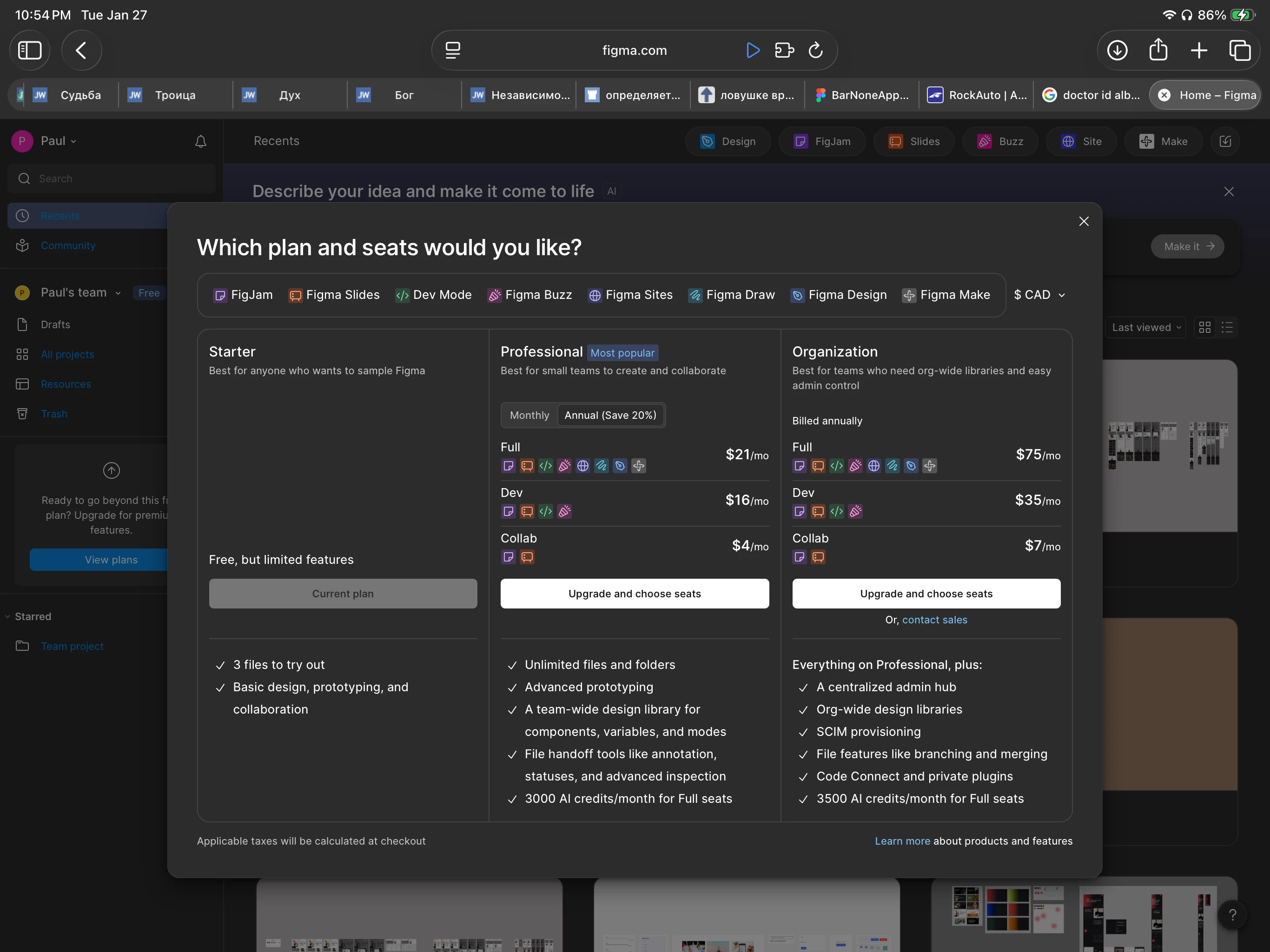Open the Figma Design product tab

pos(838,295)
